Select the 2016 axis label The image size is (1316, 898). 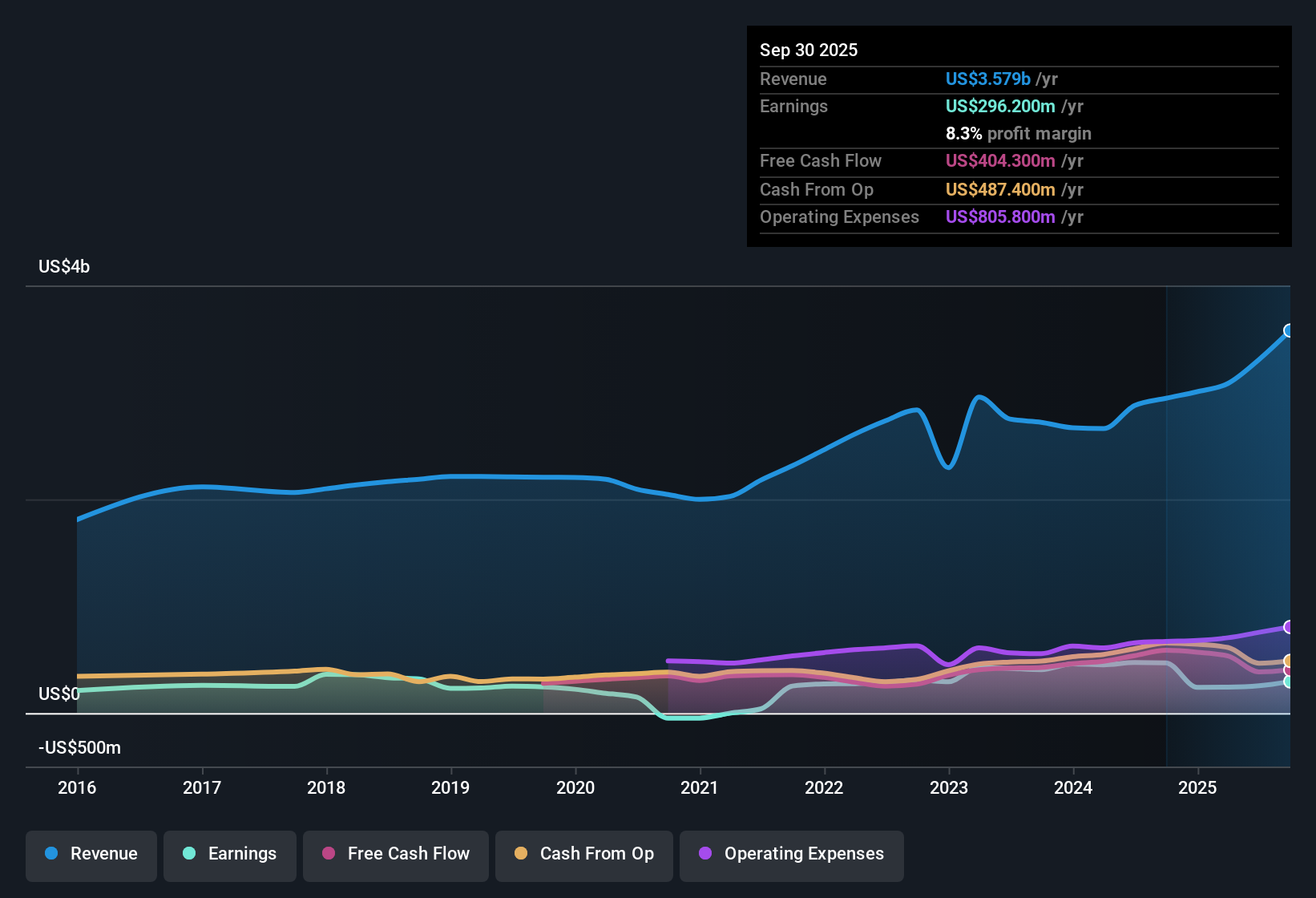77,788
